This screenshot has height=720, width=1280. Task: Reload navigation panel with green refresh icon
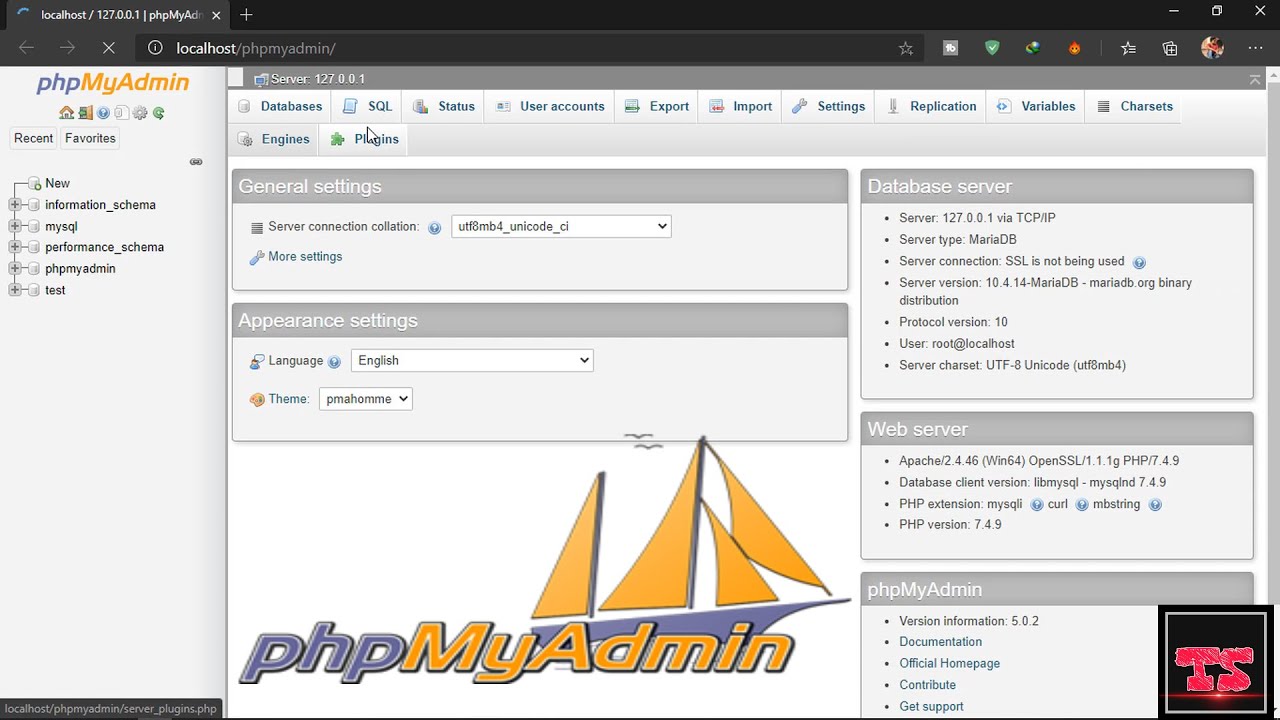point(158,113)
